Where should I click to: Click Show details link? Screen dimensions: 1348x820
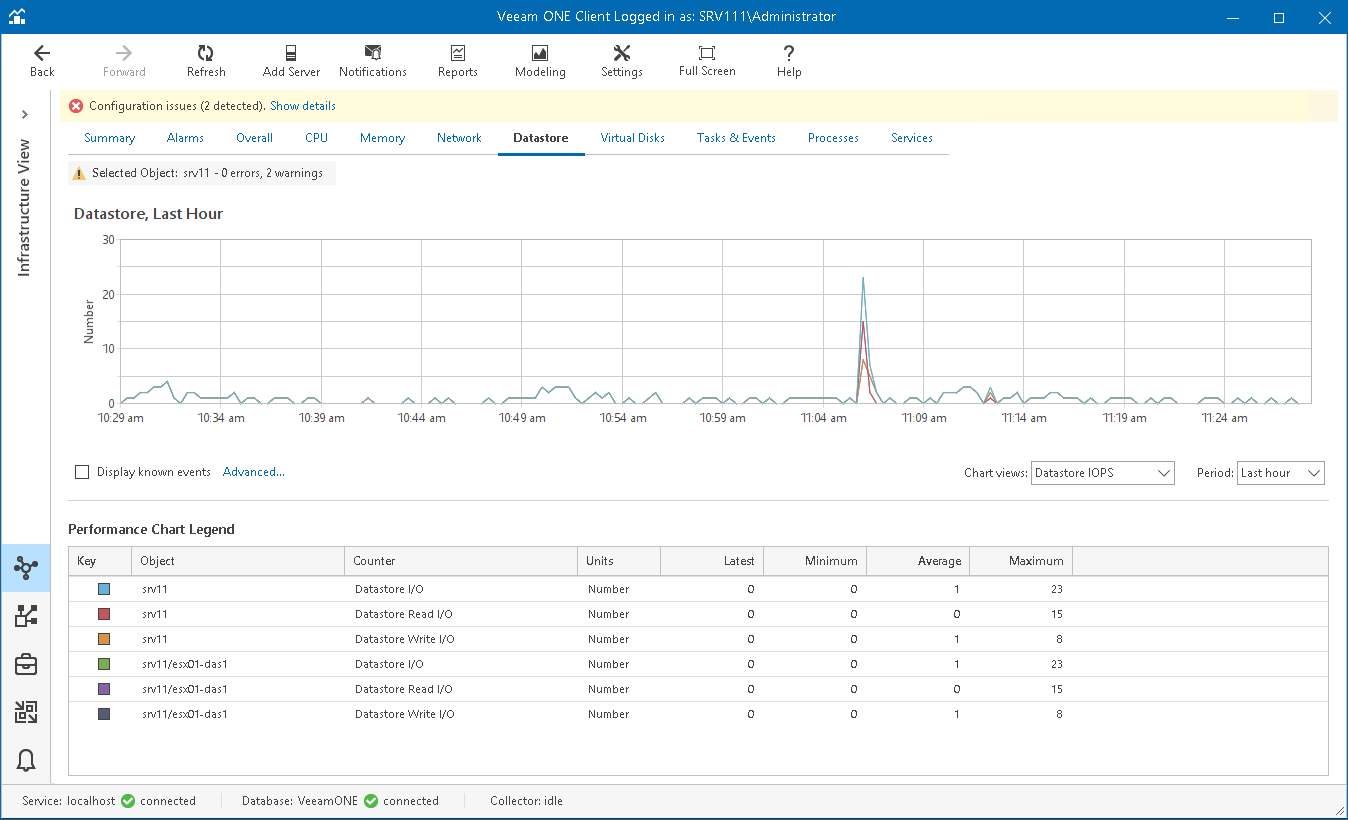pos(303,106)
